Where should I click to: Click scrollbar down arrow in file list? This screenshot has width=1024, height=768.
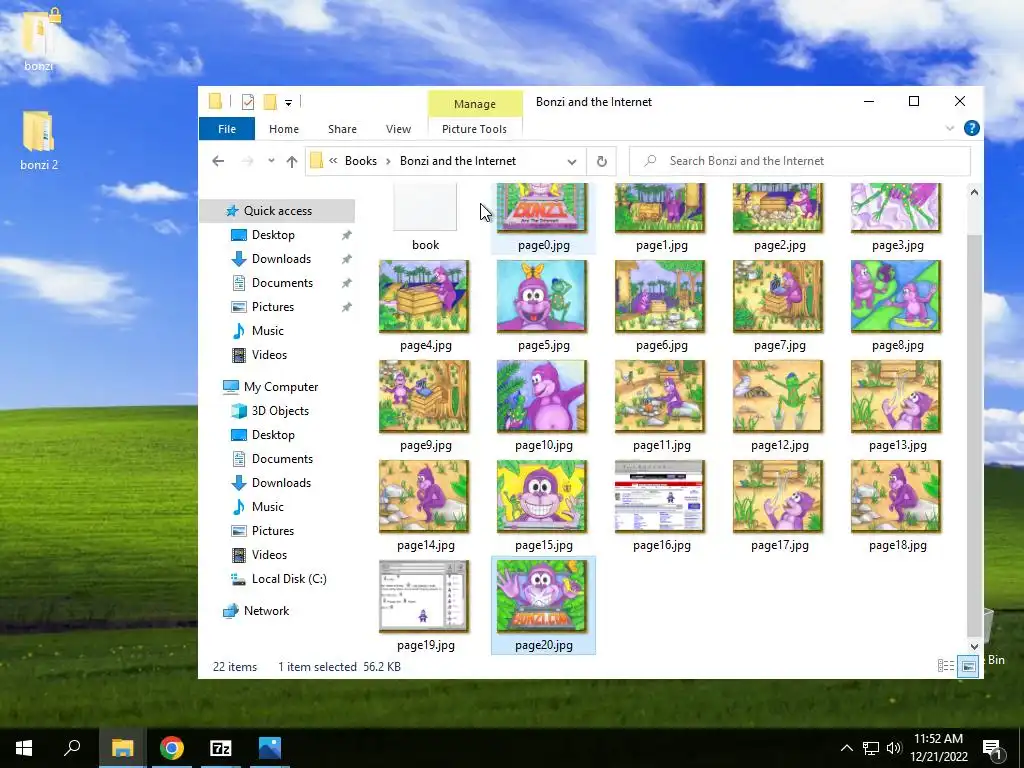click(x=974, y=647)
